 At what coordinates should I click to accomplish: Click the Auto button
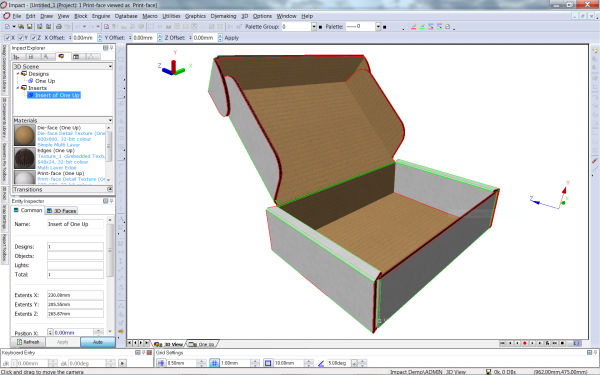98,342
